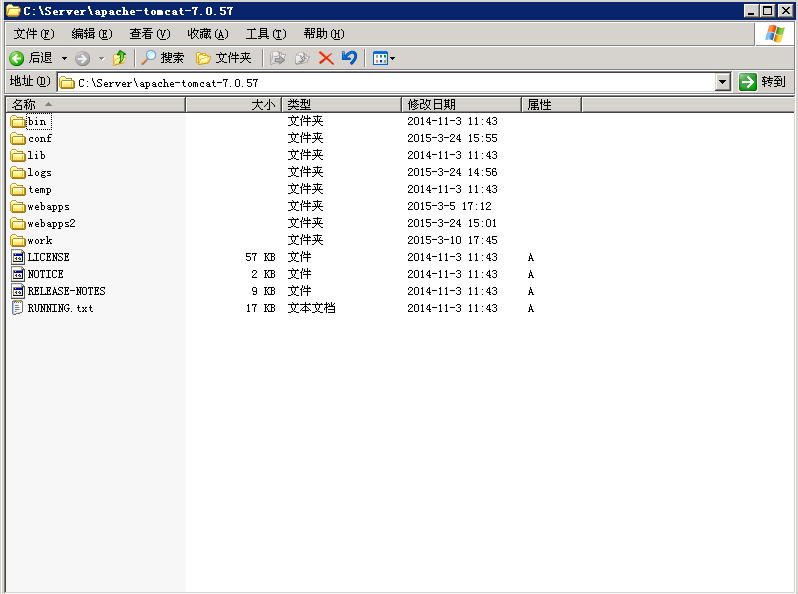Open the Search (搜索) toolbar button
The width and height of the screenshot is (798, 594).
point(162,58)
